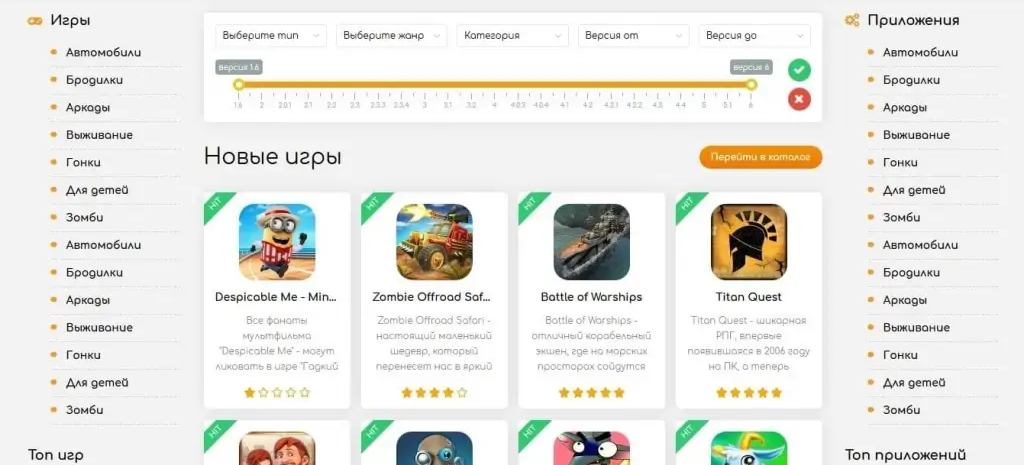Open the Battle of Warships ship icon

coord(592,242)
